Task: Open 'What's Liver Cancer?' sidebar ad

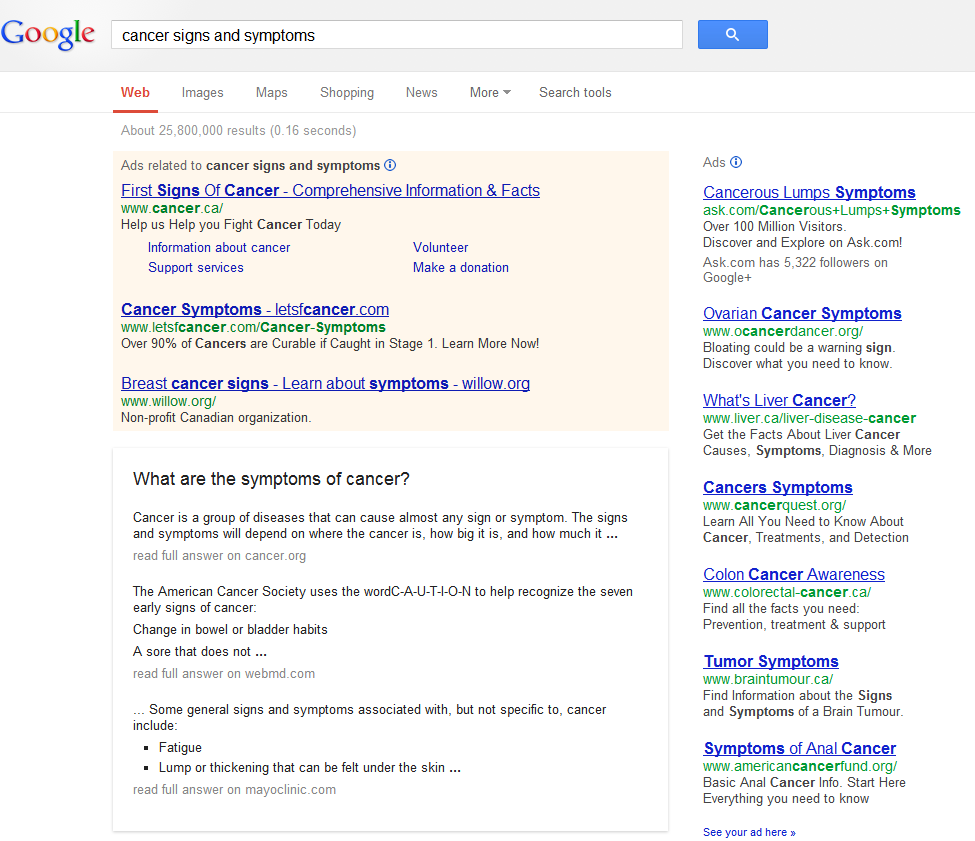Action: click(x=779, y=400)
